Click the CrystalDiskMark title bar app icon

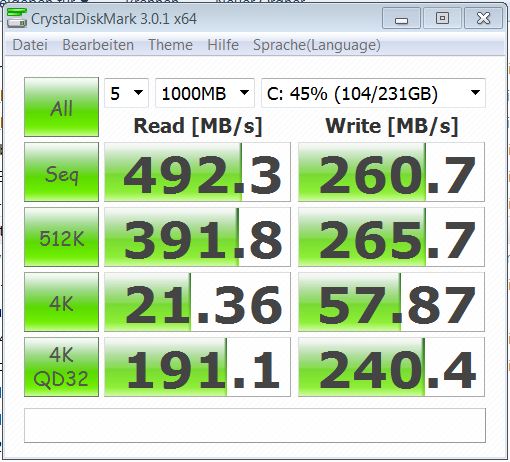pos(17,18)
